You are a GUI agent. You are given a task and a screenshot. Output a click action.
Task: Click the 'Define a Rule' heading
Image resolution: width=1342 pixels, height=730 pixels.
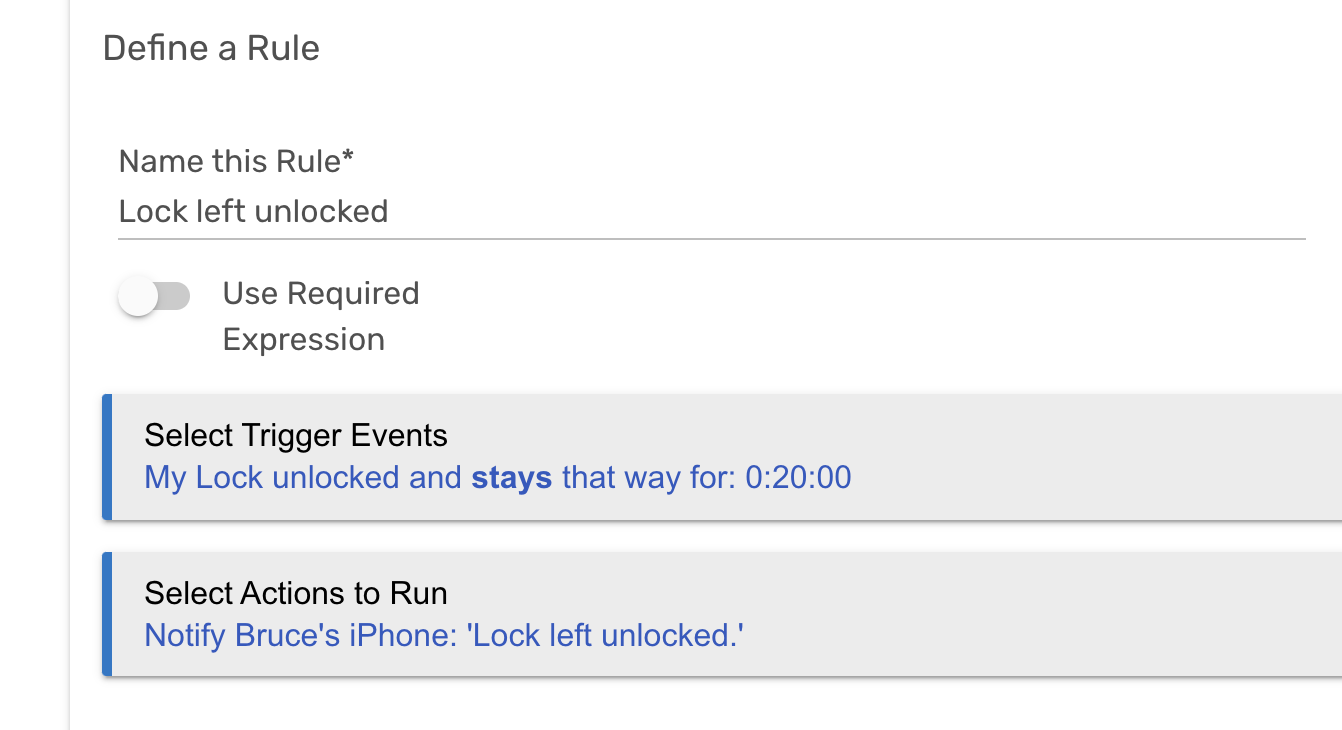click(211, 47)
